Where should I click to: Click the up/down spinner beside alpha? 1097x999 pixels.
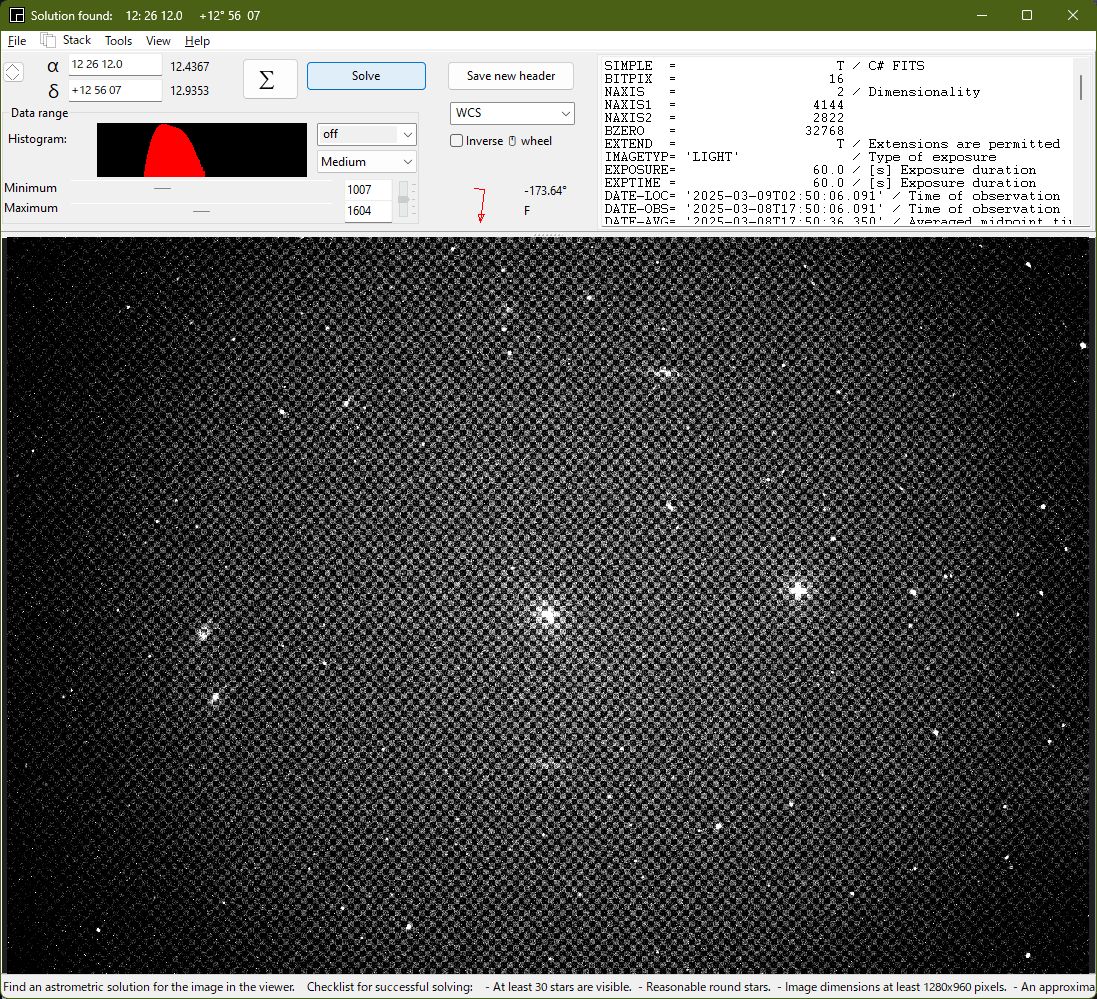pos(12,73)
